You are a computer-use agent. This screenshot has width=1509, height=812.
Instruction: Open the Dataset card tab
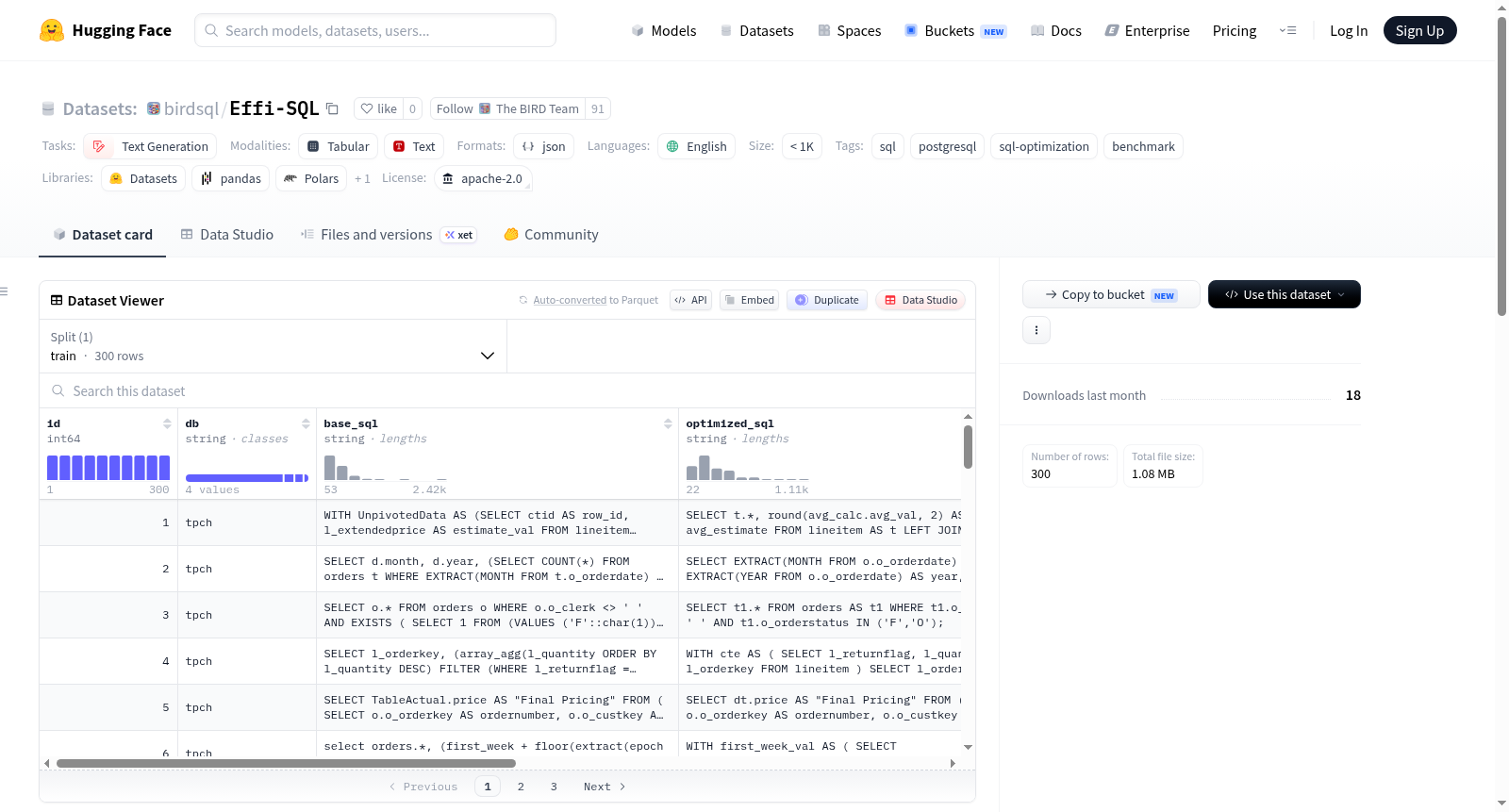102,235
